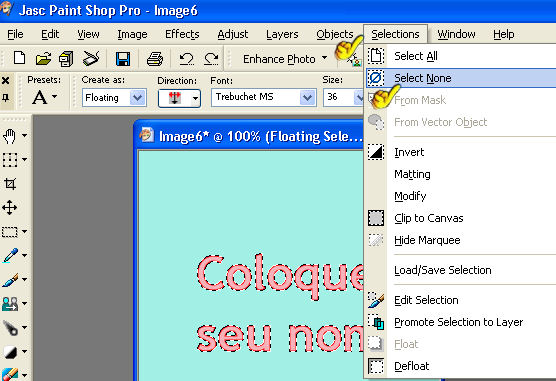
Task: Open the Trebuchet MS font dropdown
Action: [307, 98]
